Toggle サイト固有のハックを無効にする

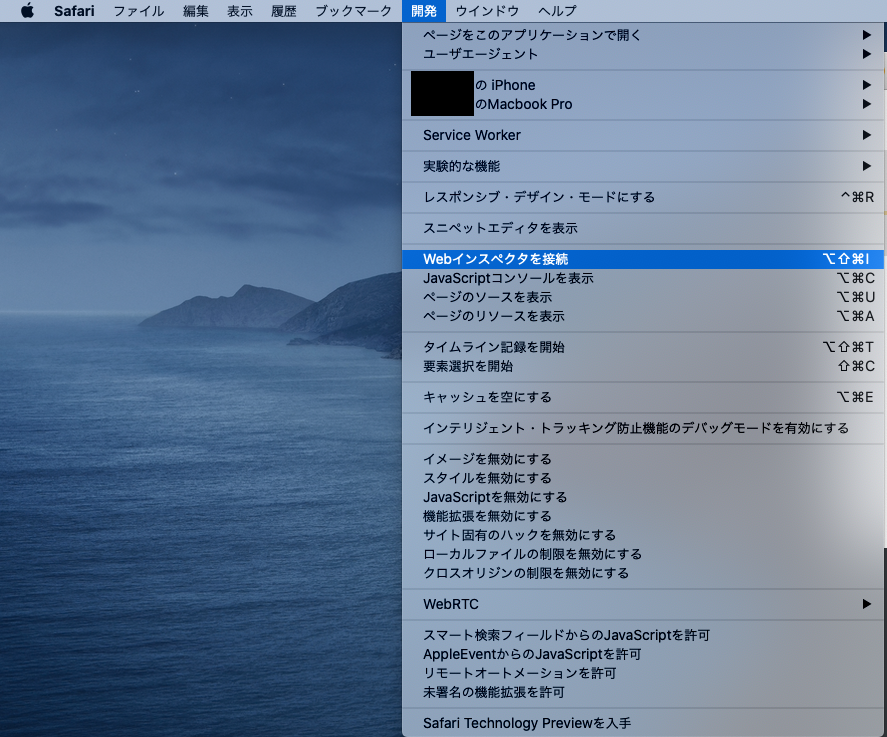click(643, 535)
